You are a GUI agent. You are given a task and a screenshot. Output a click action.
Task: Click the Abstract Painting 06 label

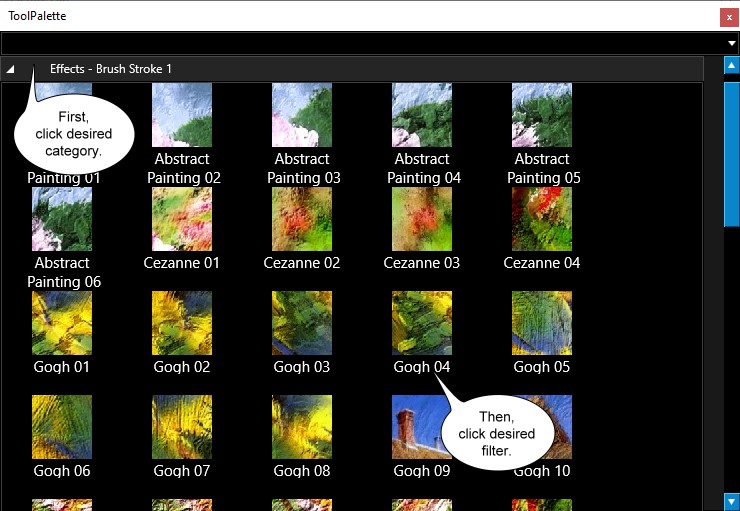tap(63, 272)
